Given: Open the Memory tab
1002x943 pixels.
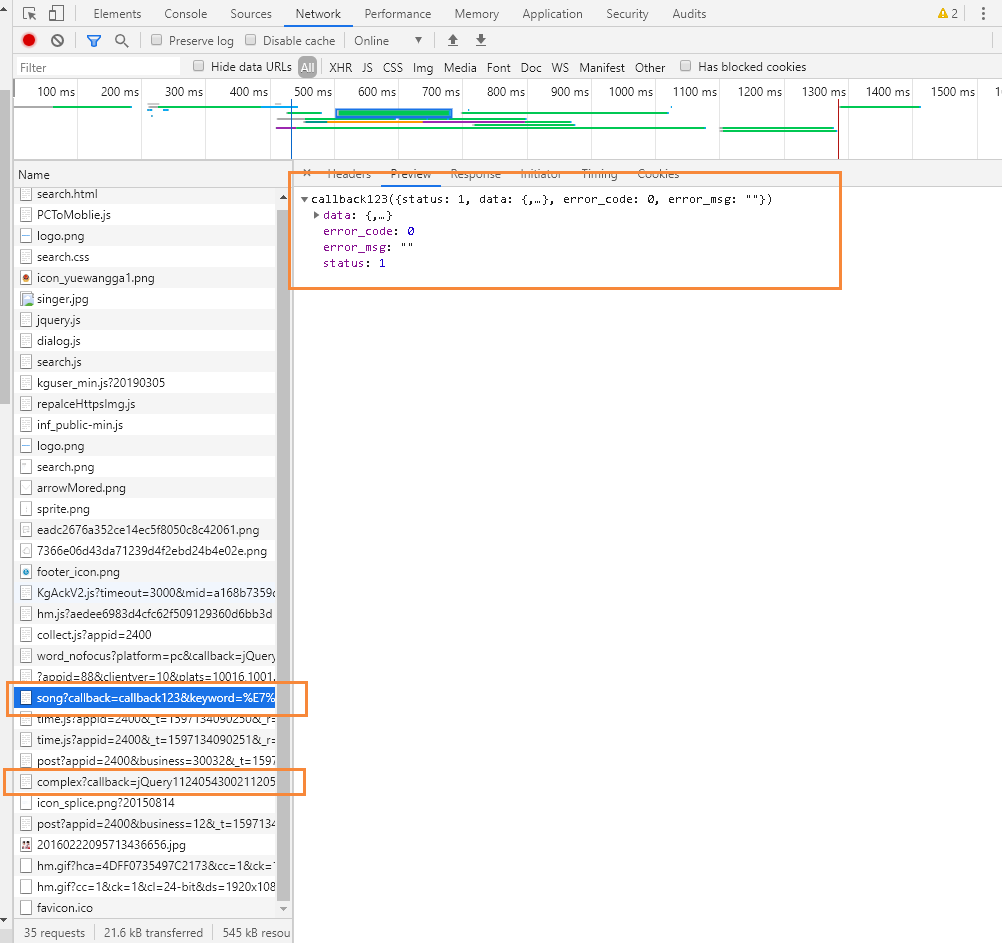Looking at the screenshot, I should click(x=477, y=13).
